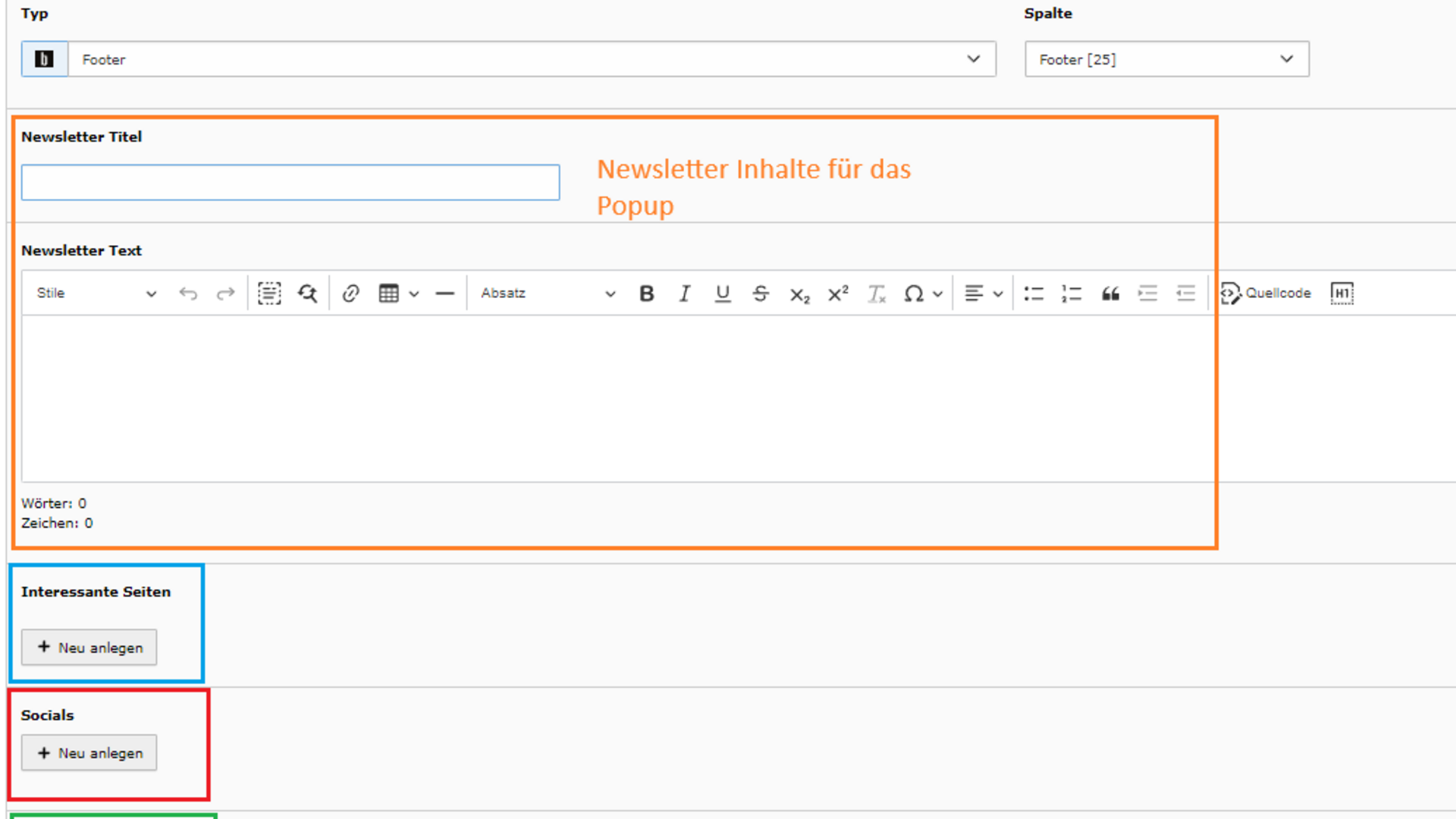
Task: Click the strikethrough icon
Action: pyautogui.click(x=761, y=293)
